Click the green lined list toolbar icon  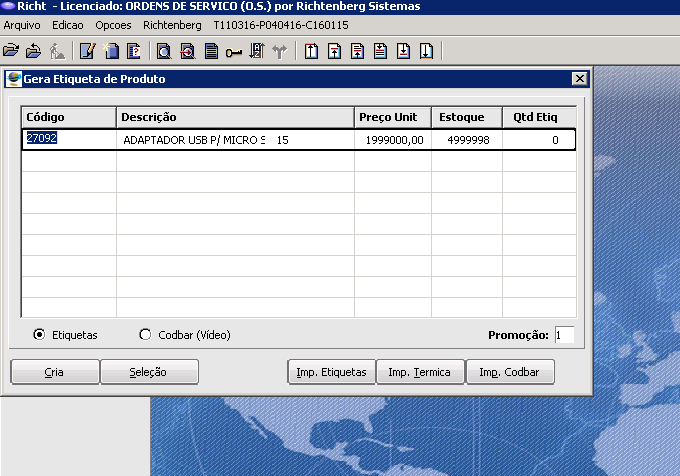(x=210, y=51)
